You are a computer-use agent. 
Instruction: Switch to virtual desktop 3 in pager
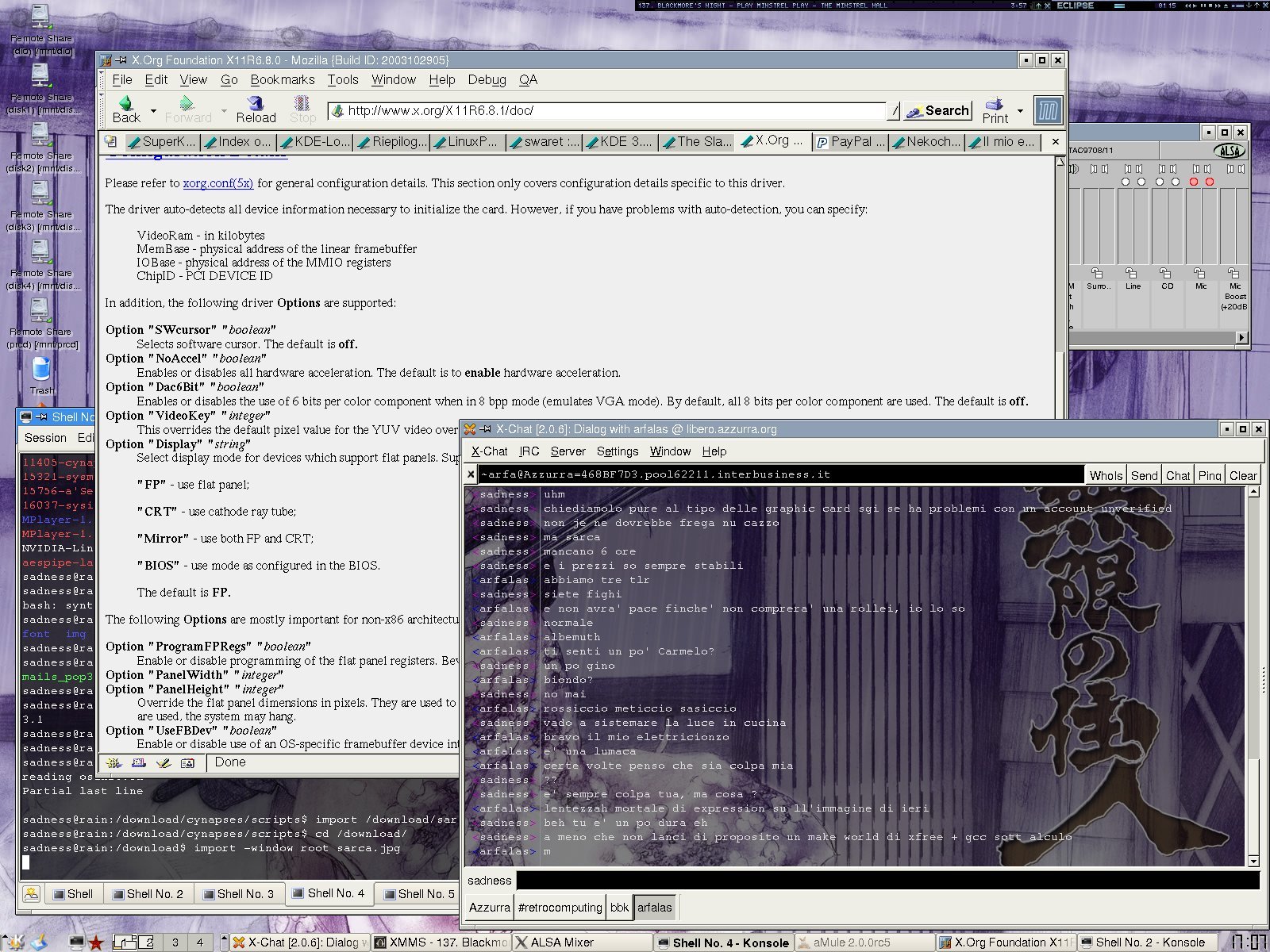(175, 942)
